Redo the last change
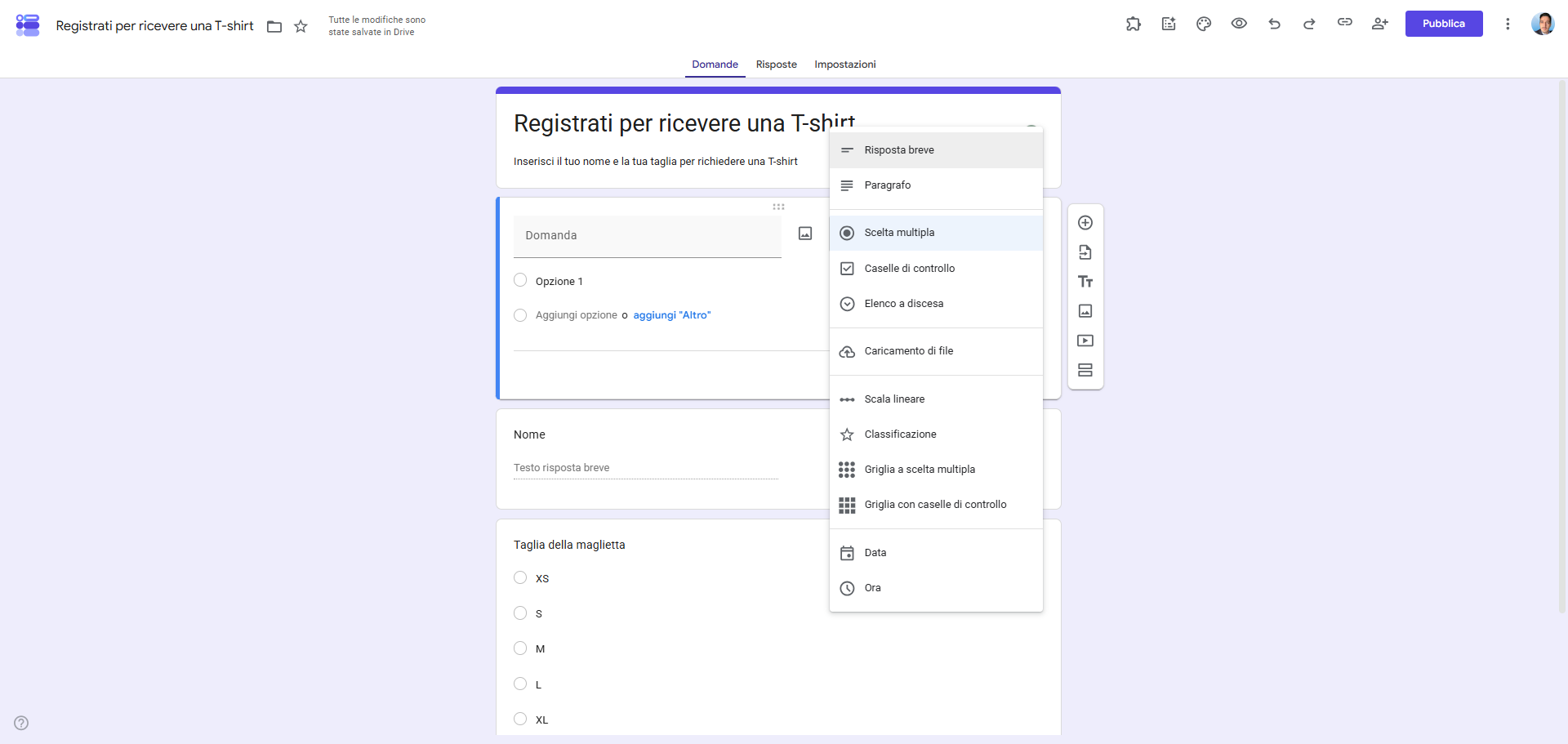Viewport: 1568px width, 744px height. (1309, 24)
